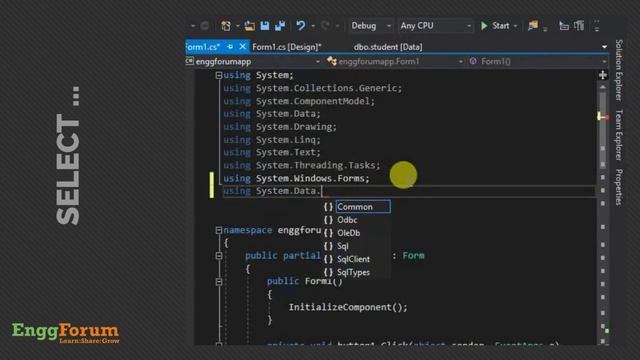
Task: Click the 'using System.Threading.Tasks;' line
Action: click(302, 165)
